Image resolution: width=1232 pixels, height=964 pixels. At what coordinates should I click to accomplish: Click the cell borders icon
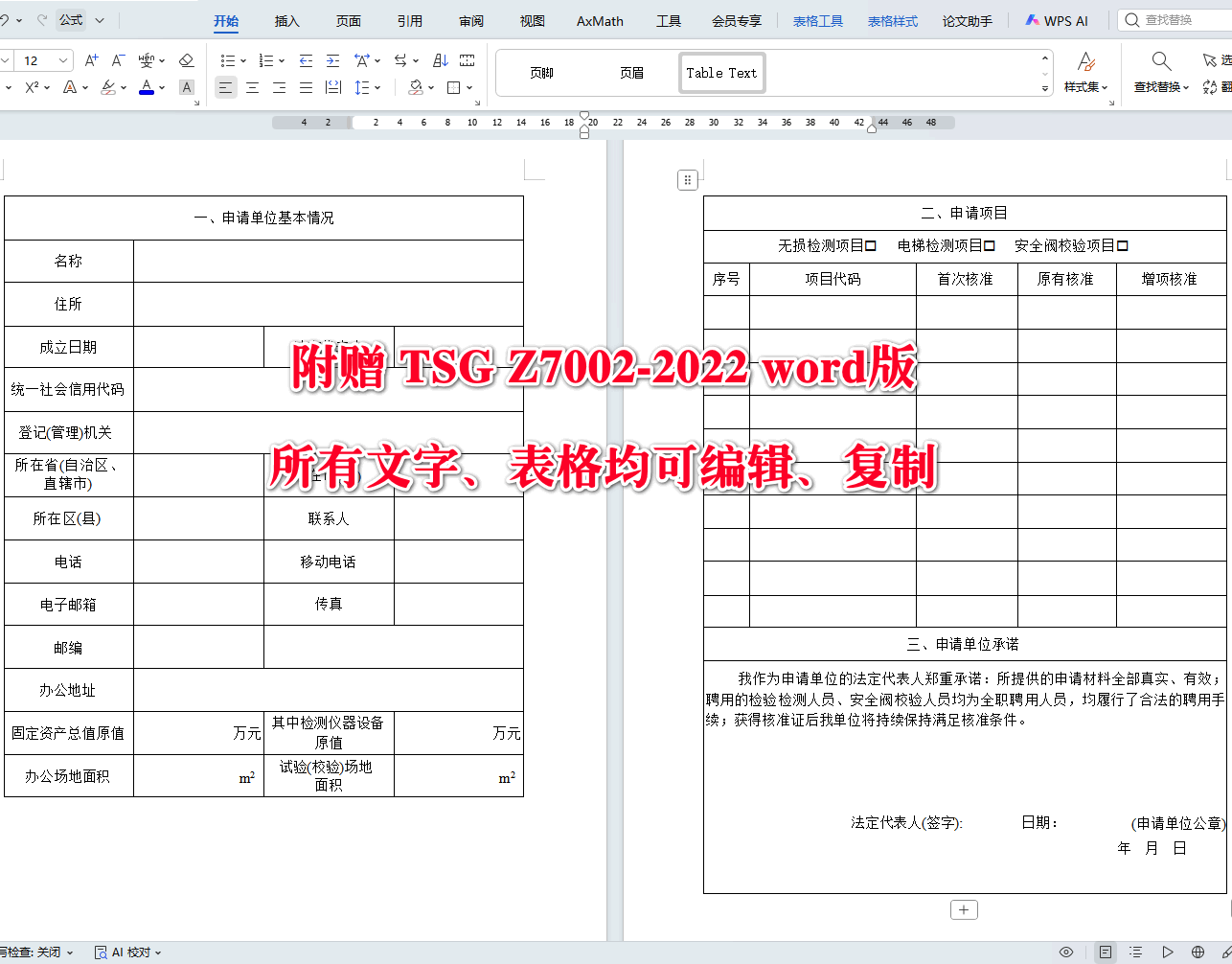click(x=453, y=87)
